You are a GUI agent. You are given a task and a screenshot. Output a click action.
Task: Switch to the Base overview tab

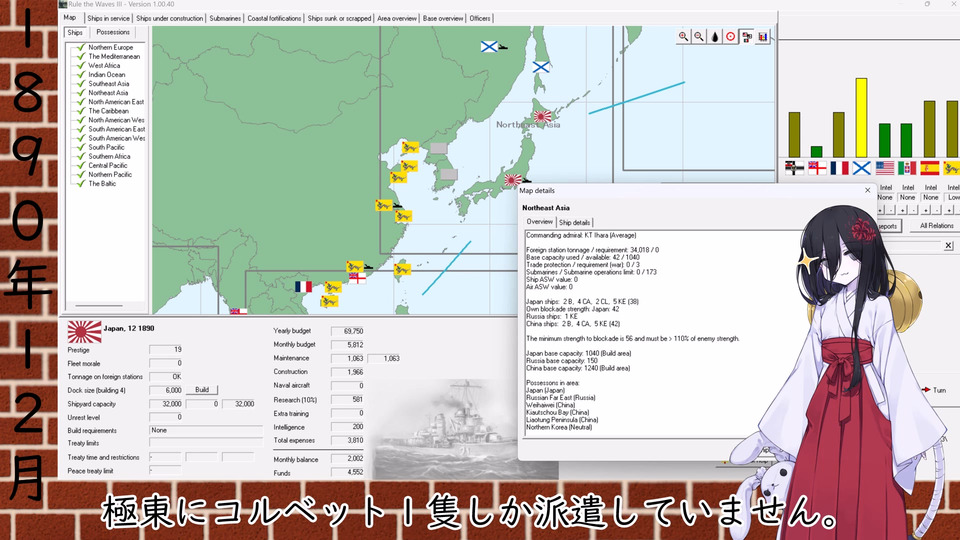(x=443, y=18)
